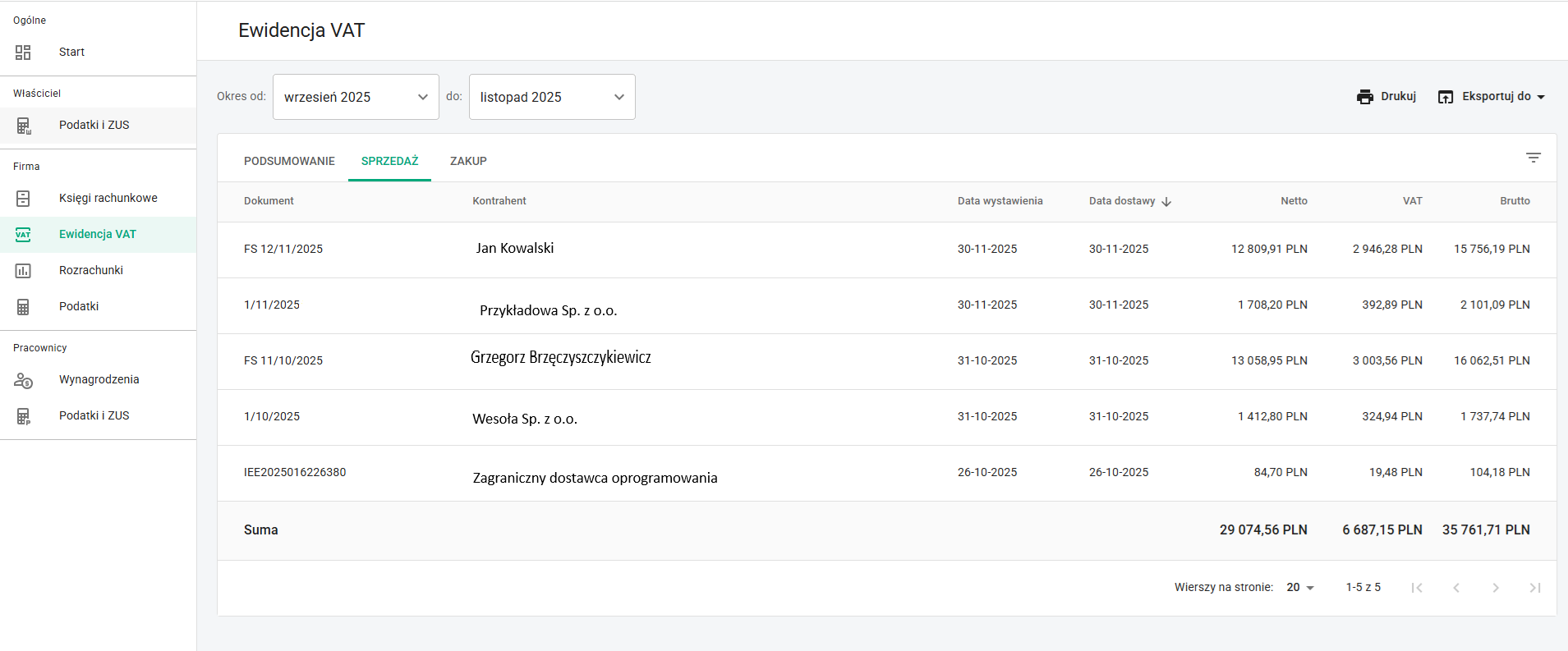Open Księgi rachunkowe sidebar icon
This screenshot has height=651, width=1568.
(x=23, y=199)
